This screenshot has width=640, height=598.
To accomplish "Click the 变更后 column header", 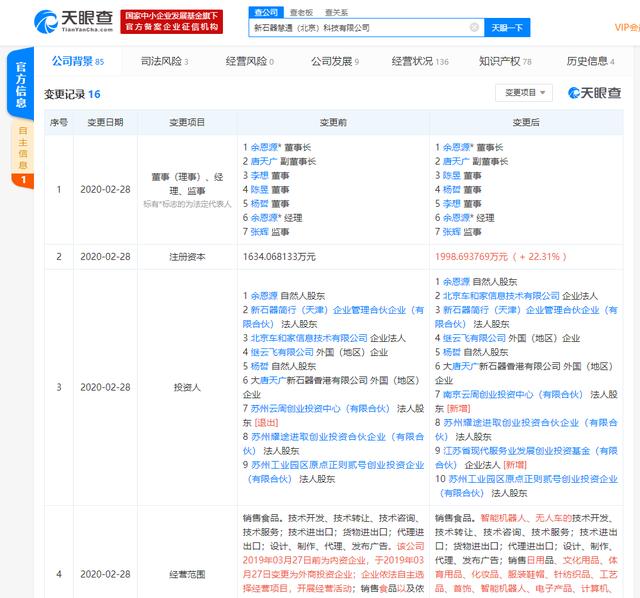I will [x=526, y=122].
